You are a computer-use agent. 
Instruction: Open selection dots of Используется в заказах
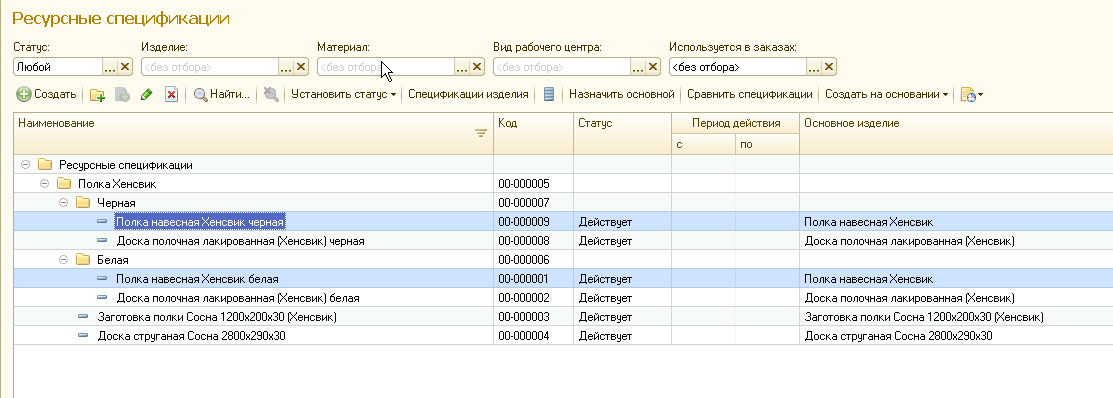(x=813, y=67)
